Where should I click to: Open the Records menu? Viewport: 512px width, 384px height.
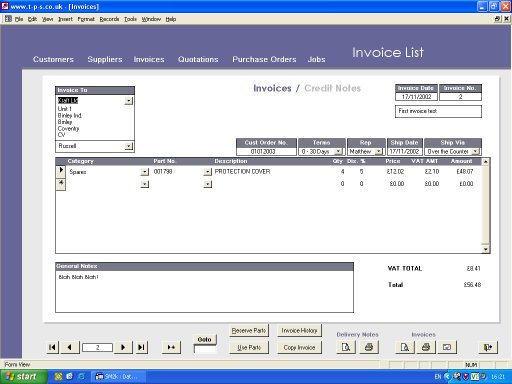tap(109, 19)
